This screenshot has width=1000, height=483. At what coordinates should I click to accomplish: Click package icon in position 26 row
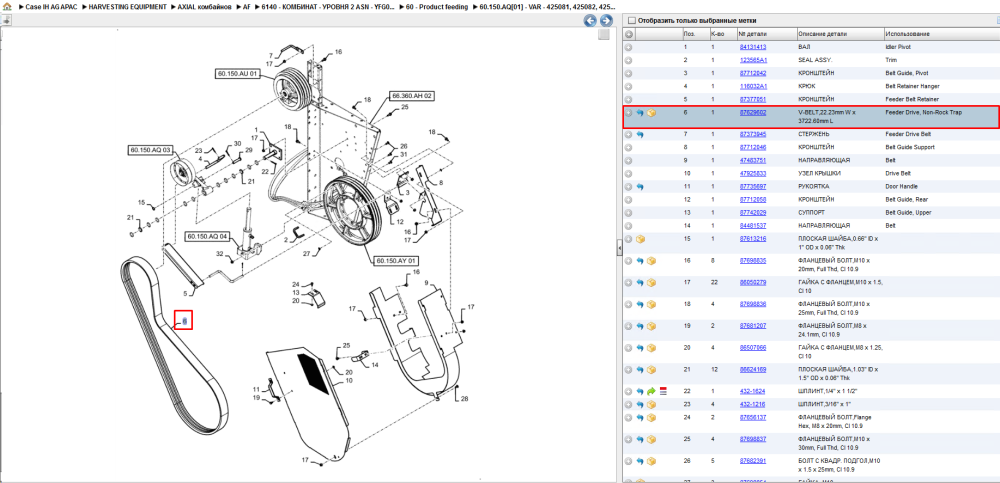[x=651, y=461]
